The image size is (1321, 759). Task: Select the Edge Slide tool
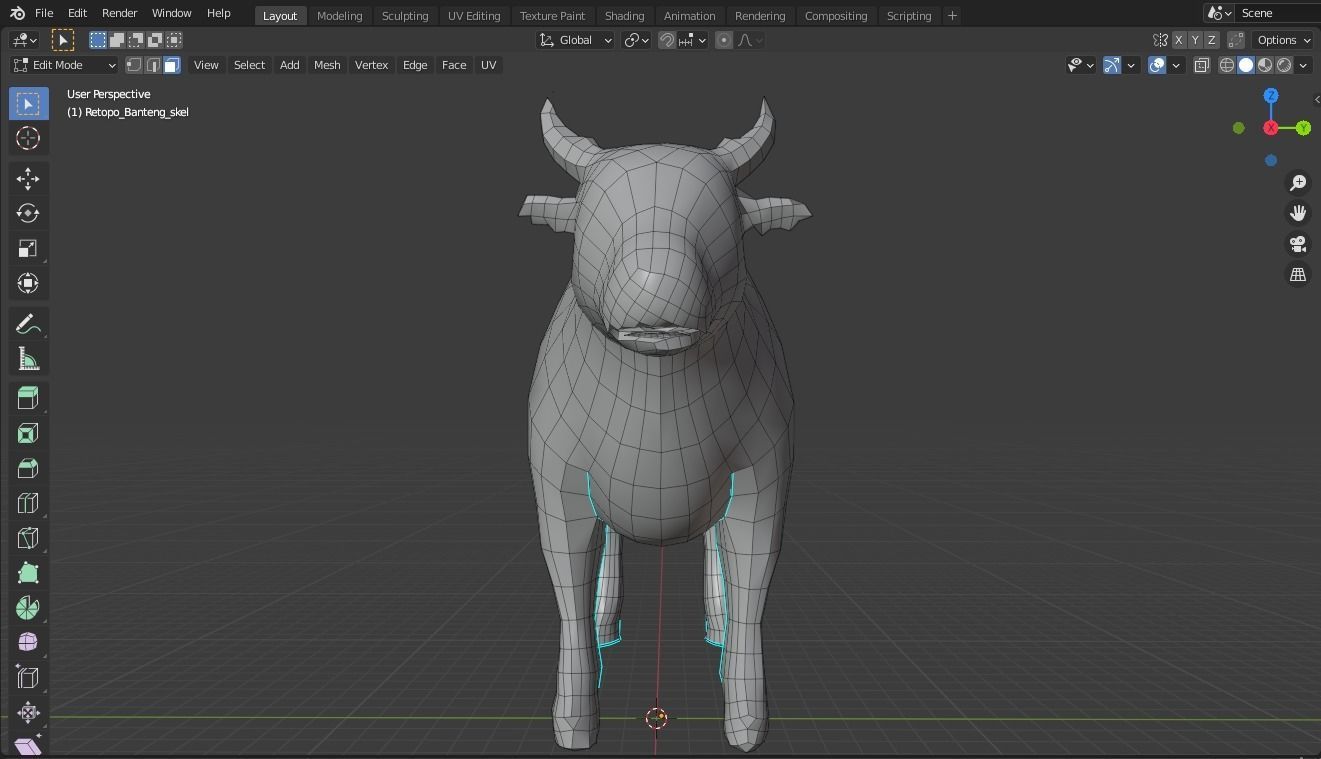tap(28, 678)
